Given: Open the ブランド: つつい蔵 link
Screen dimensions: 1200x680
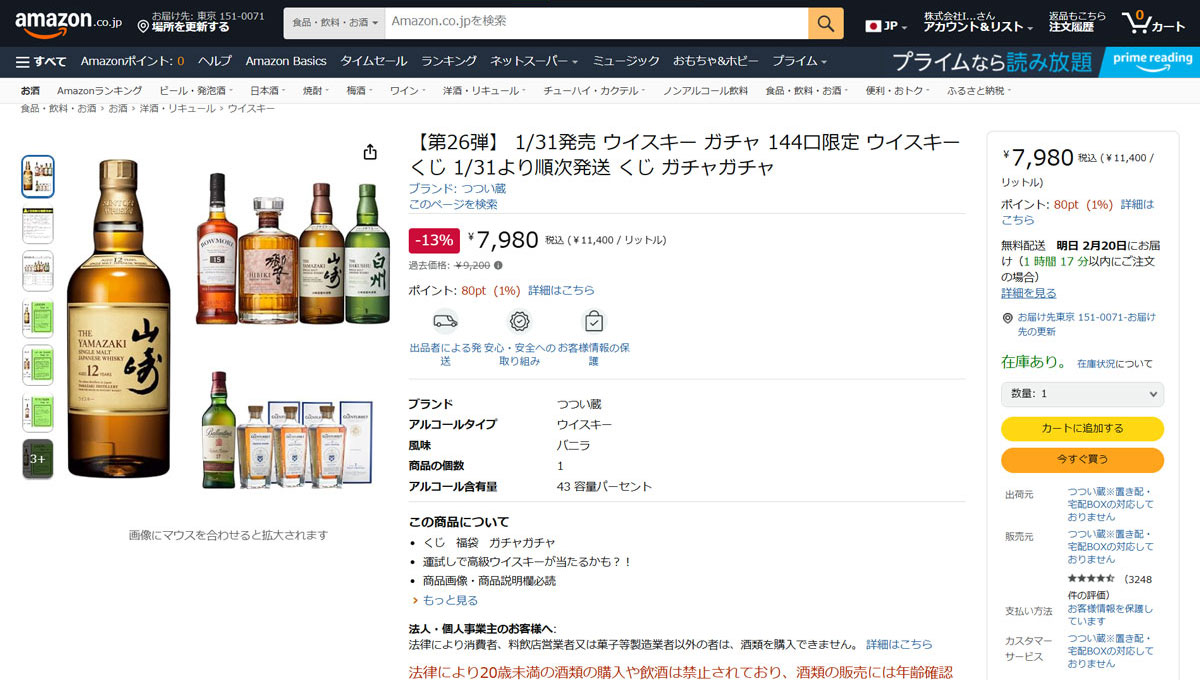Looking at the screenshot, I should pyautogui.click(x=456, y=188).
